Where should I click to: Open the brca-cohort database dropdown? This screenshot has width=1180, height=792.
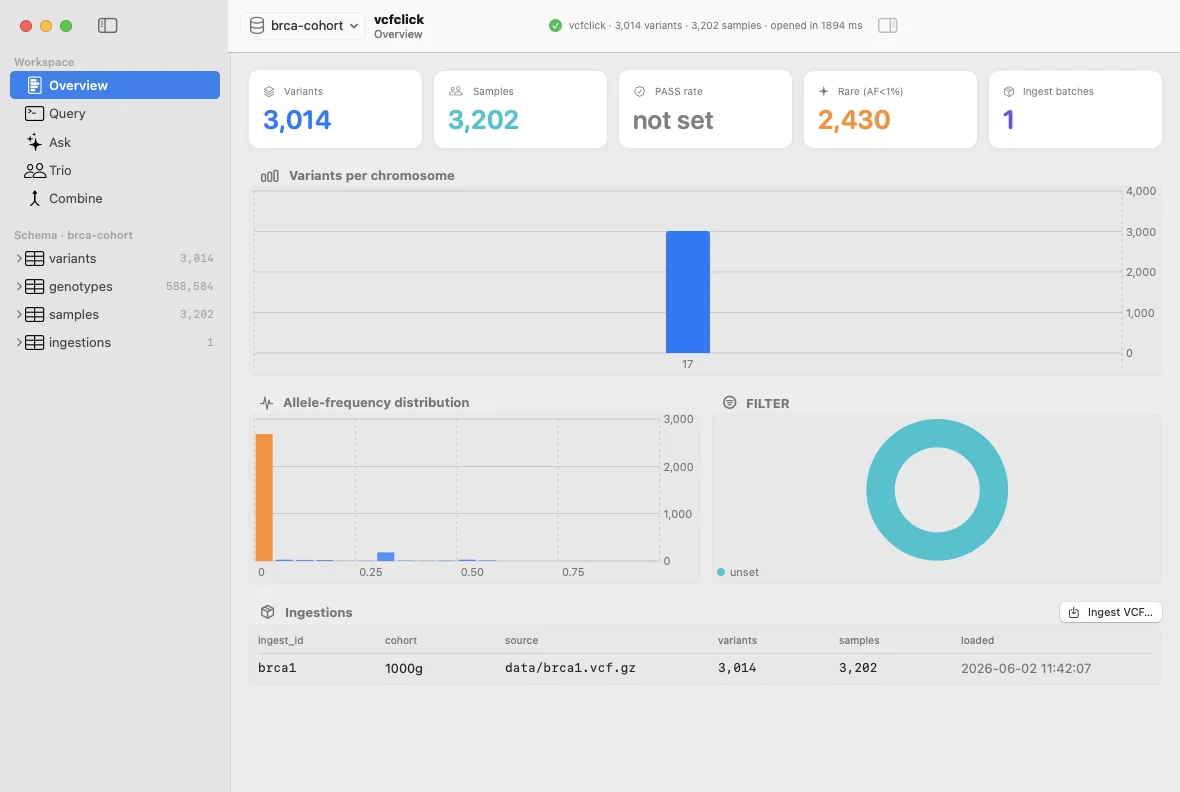click(303, 26)
